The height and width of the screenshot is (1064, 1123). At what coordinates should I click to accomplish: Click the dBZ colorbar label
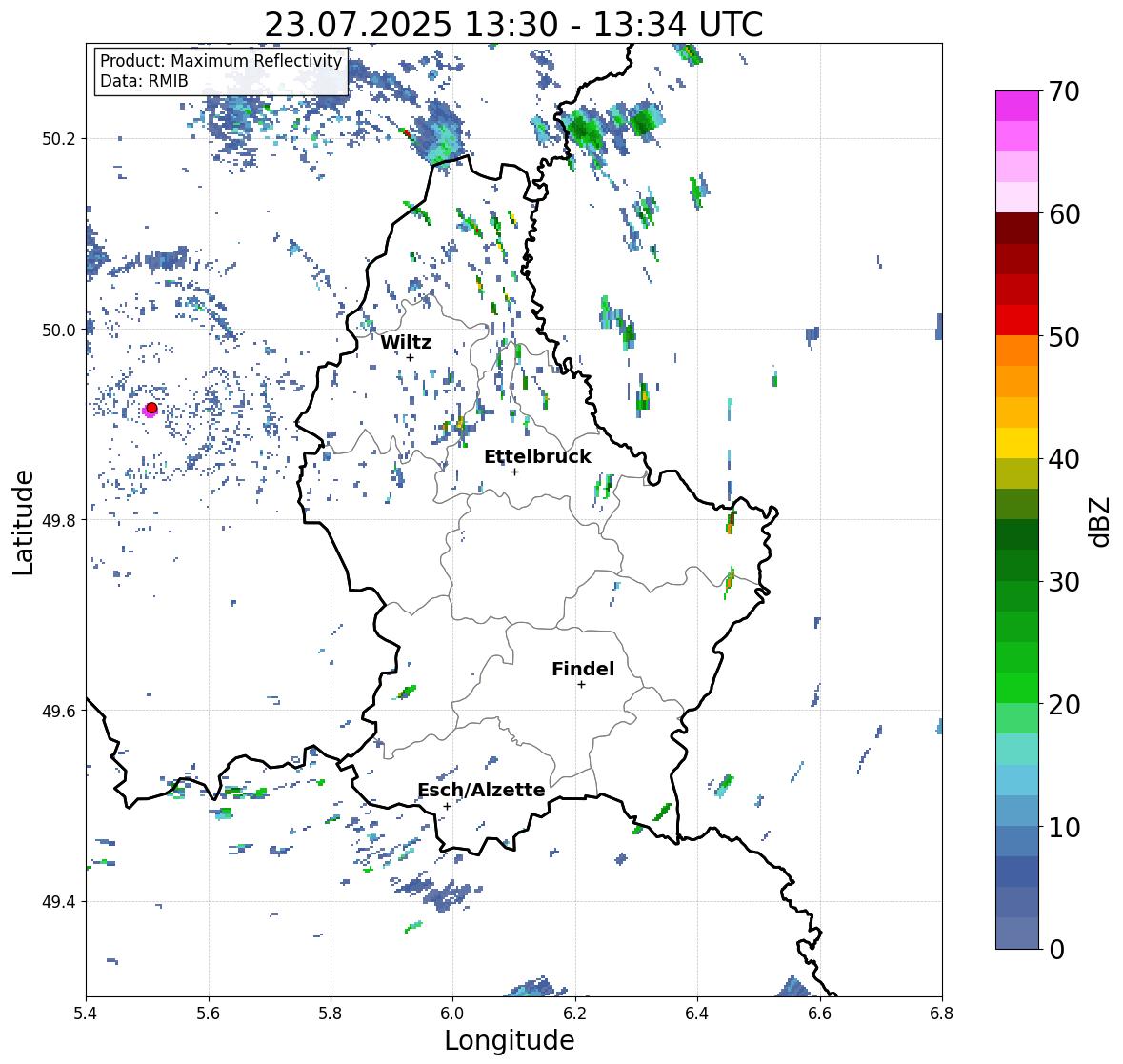pyautogui.click(x=1101, y=522)
